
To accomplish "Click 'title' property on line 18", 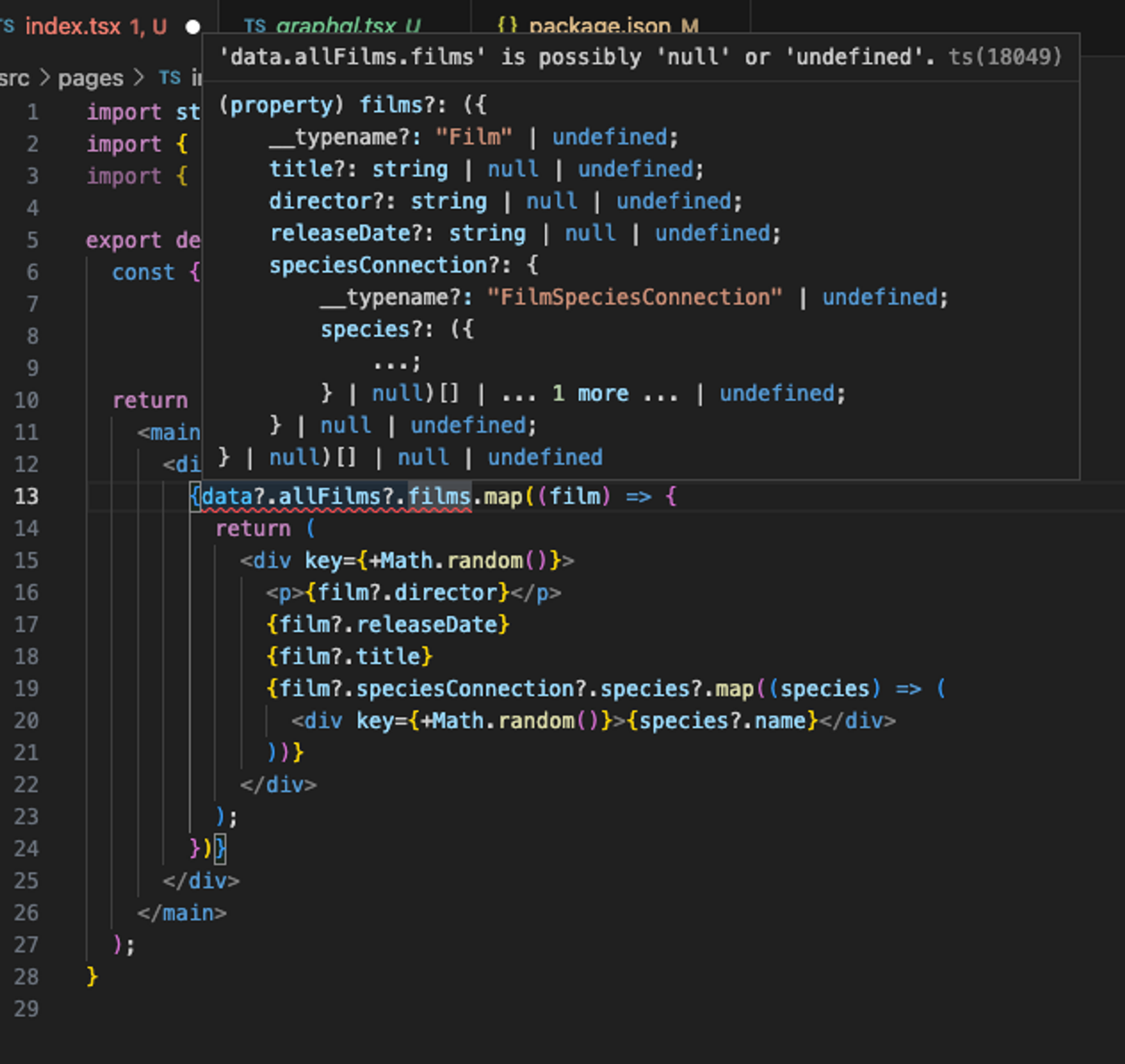I will pyautogui.click(x=388, y=657).
